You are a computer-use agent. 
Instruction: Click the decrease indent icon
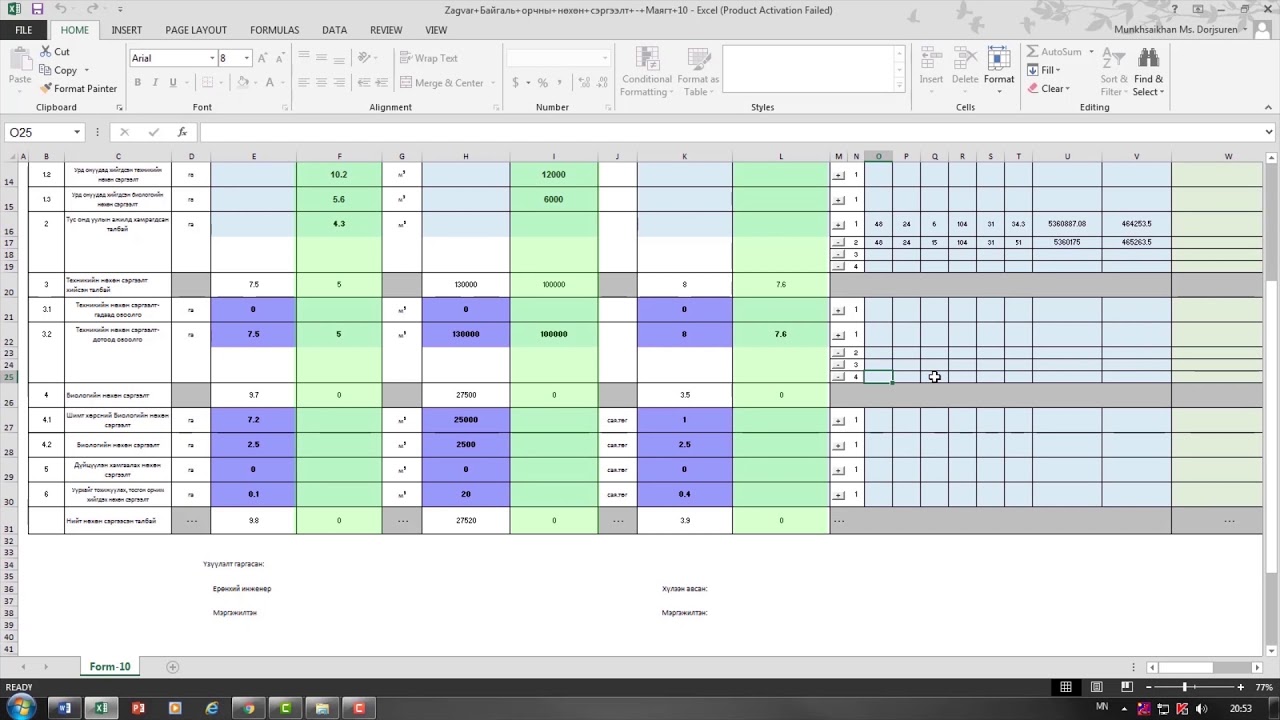[362, 83]
